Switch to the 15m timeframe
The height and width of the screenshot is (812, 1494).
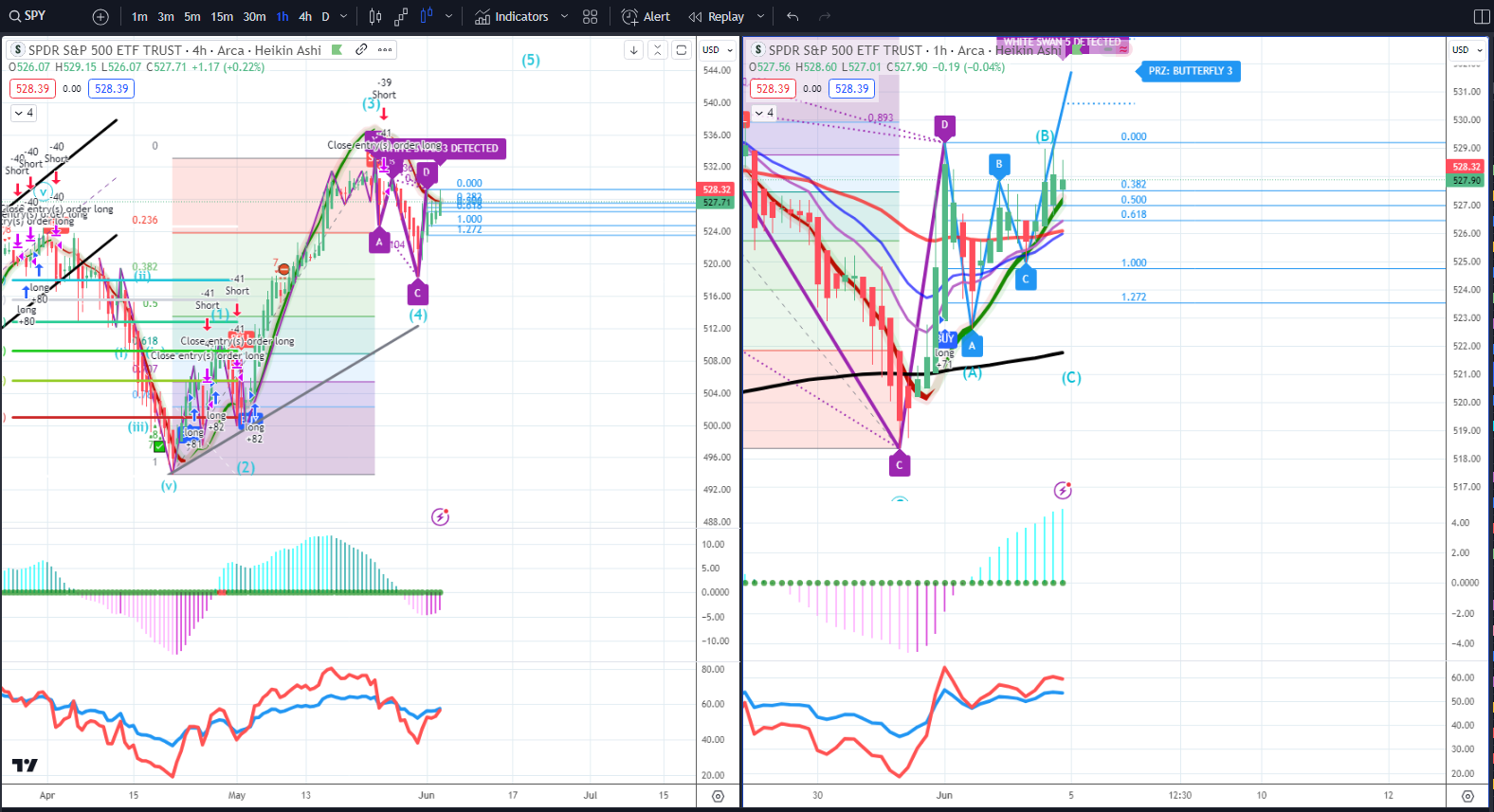point(222,17)
